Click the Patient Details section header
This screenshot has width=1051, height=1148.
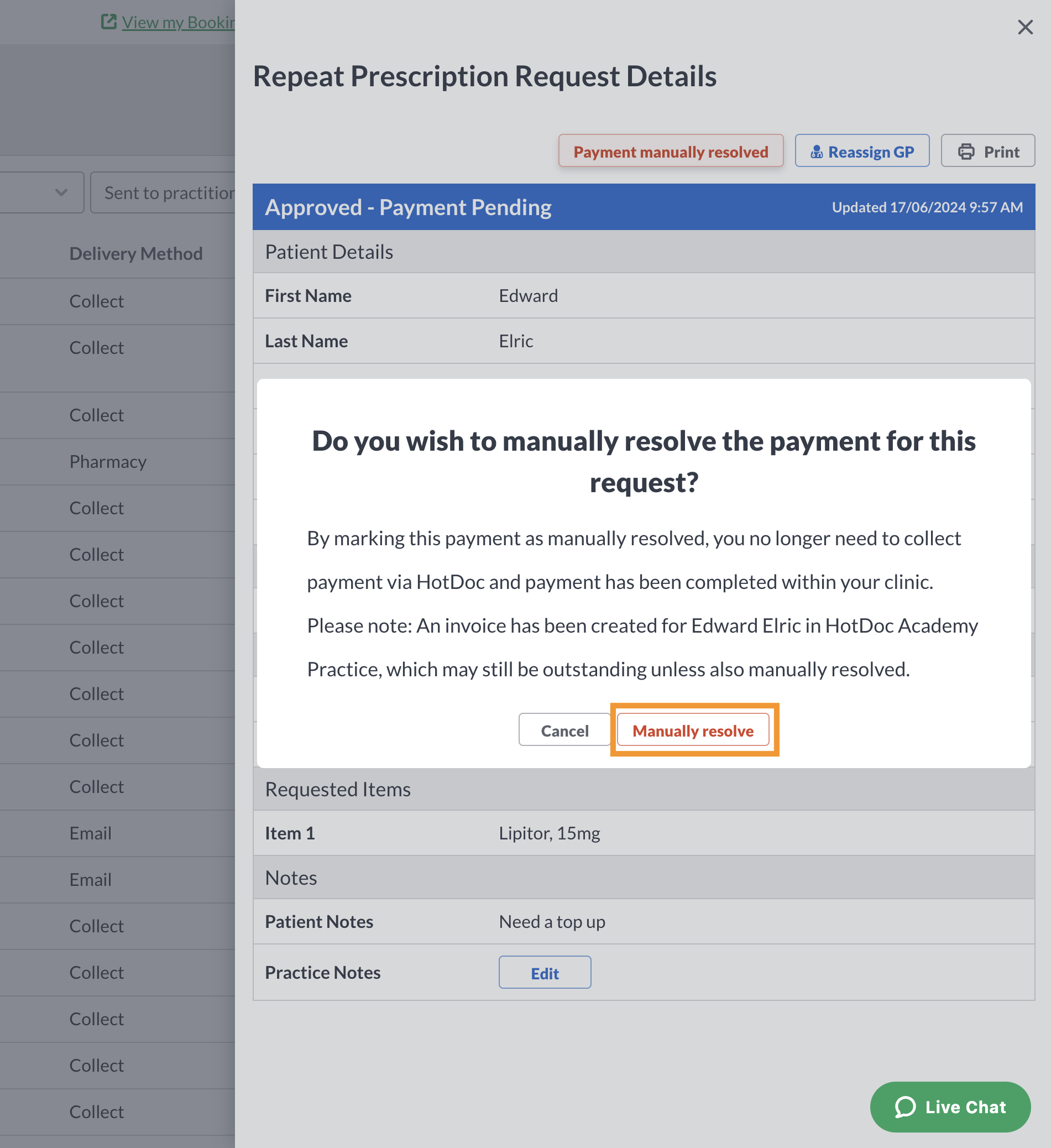click(x=644, y=252)
